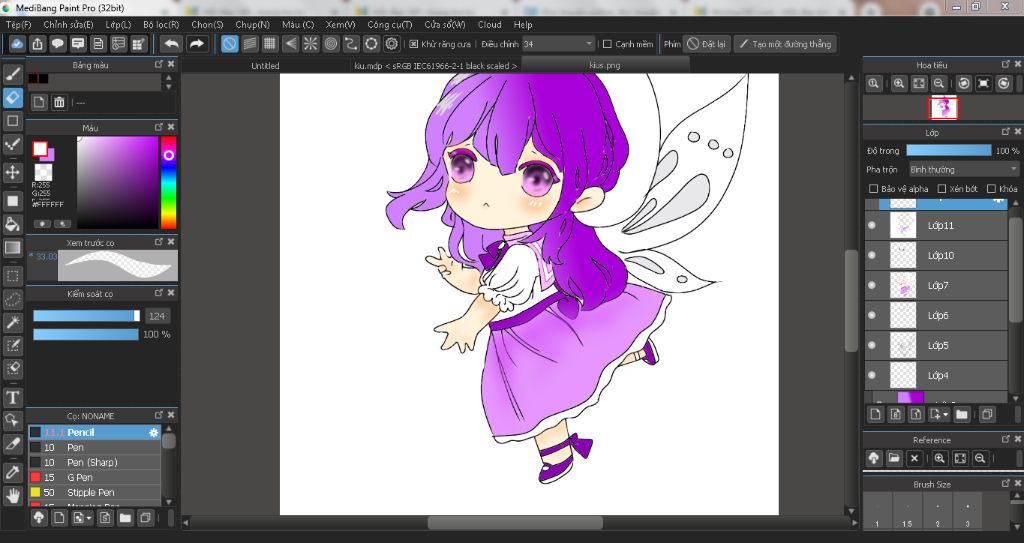Enable the Cạnh mềm checkbox

click(x=607, y=44)
